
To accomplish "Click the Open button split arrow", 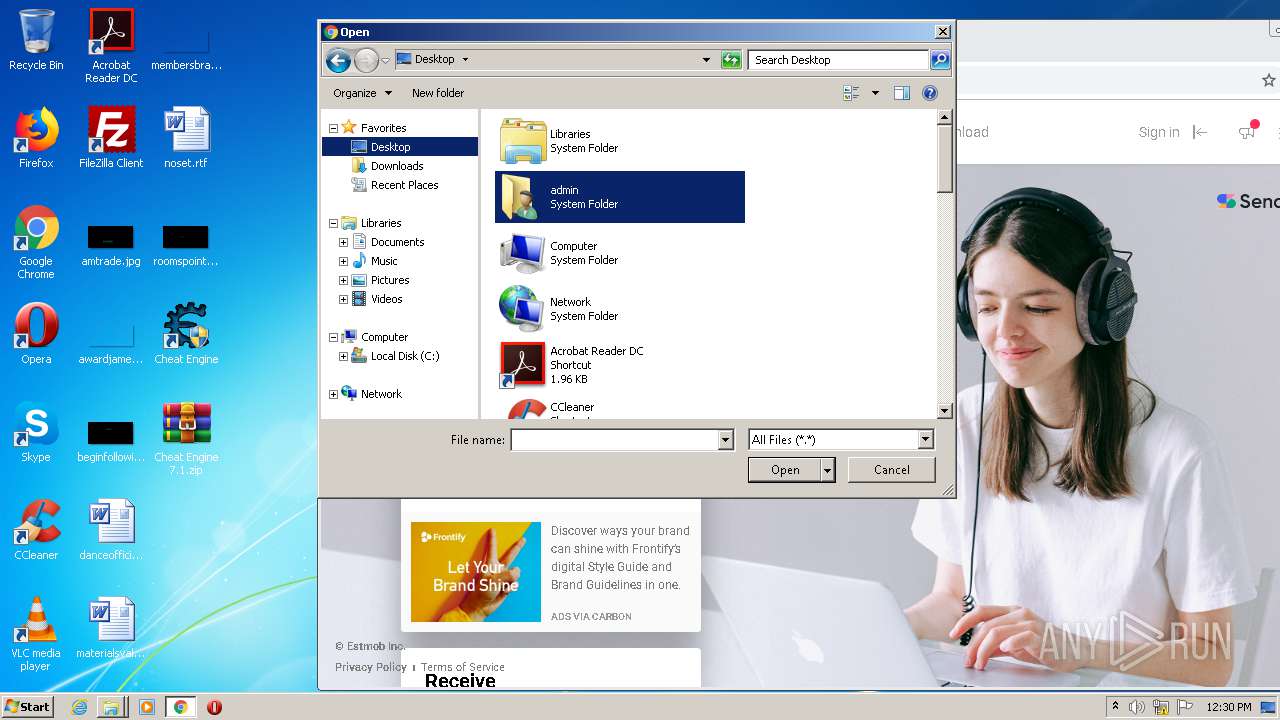I will (x=827, y=470).
